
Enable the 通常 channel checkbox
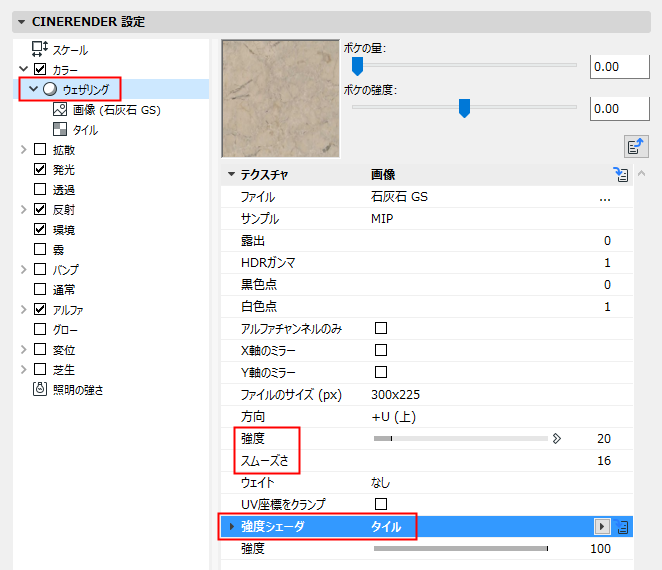[x=40, y=289]
